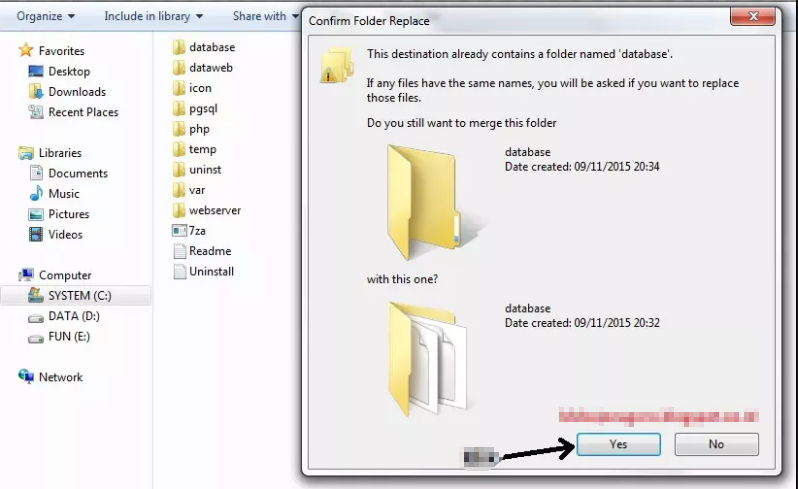Viewport: 798px width, 489px height.
Task: Click the Recent Places label
Action: pyautogui.click(x=83, y=112)
